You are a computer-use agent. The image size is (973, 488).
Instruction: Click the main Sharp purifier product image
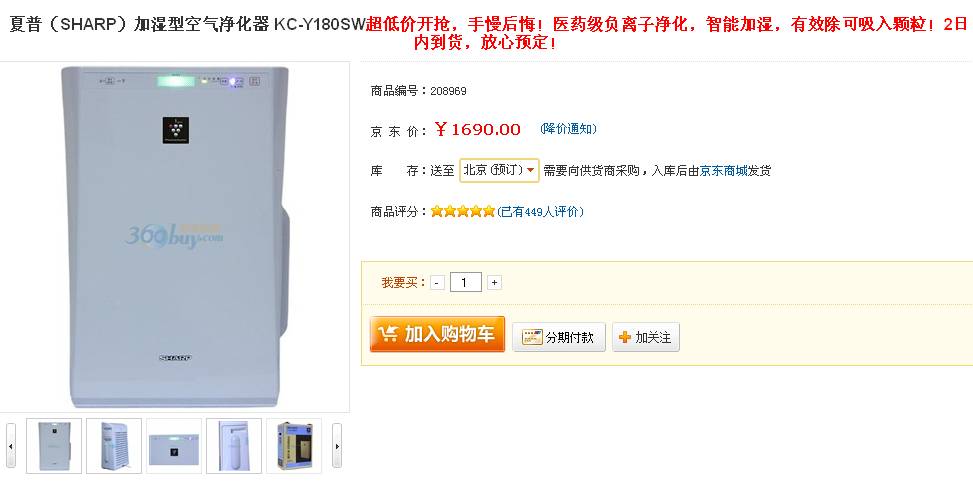pos(175,237)
